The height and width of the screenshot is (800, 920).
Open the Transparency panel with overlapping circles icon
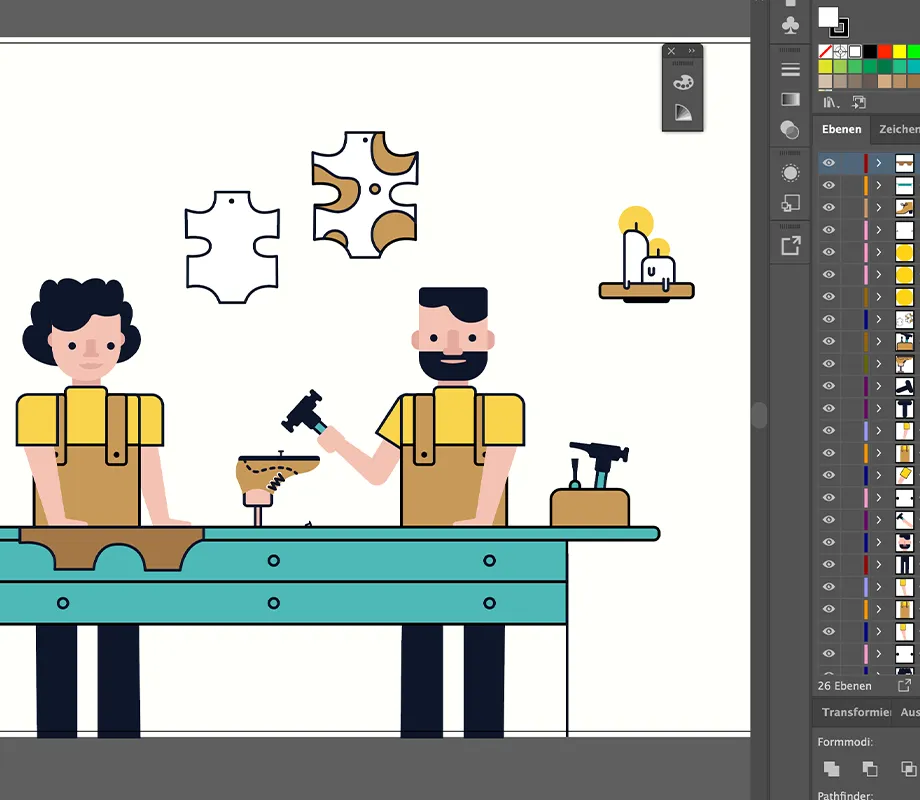(789, 130)
